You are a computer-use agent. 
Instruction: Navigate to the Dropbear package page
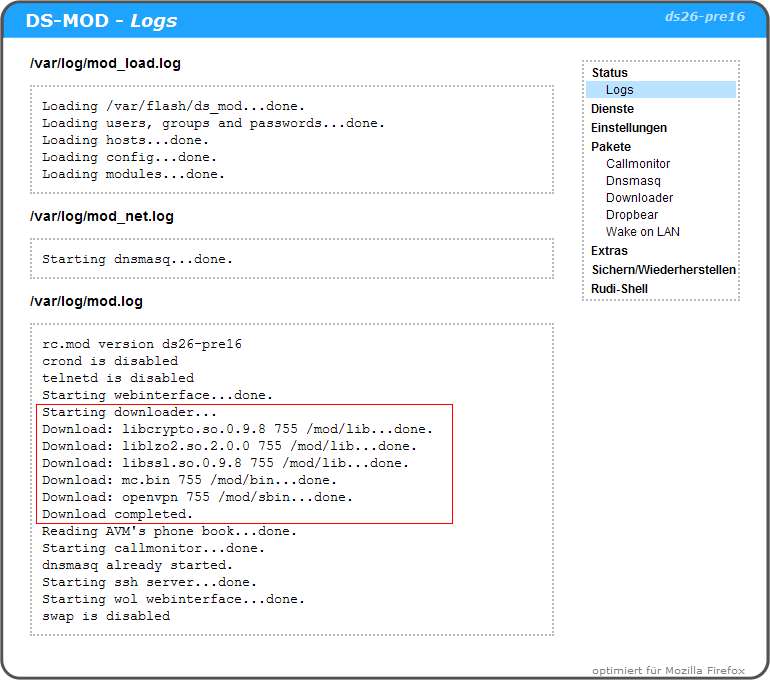point(632,215)
